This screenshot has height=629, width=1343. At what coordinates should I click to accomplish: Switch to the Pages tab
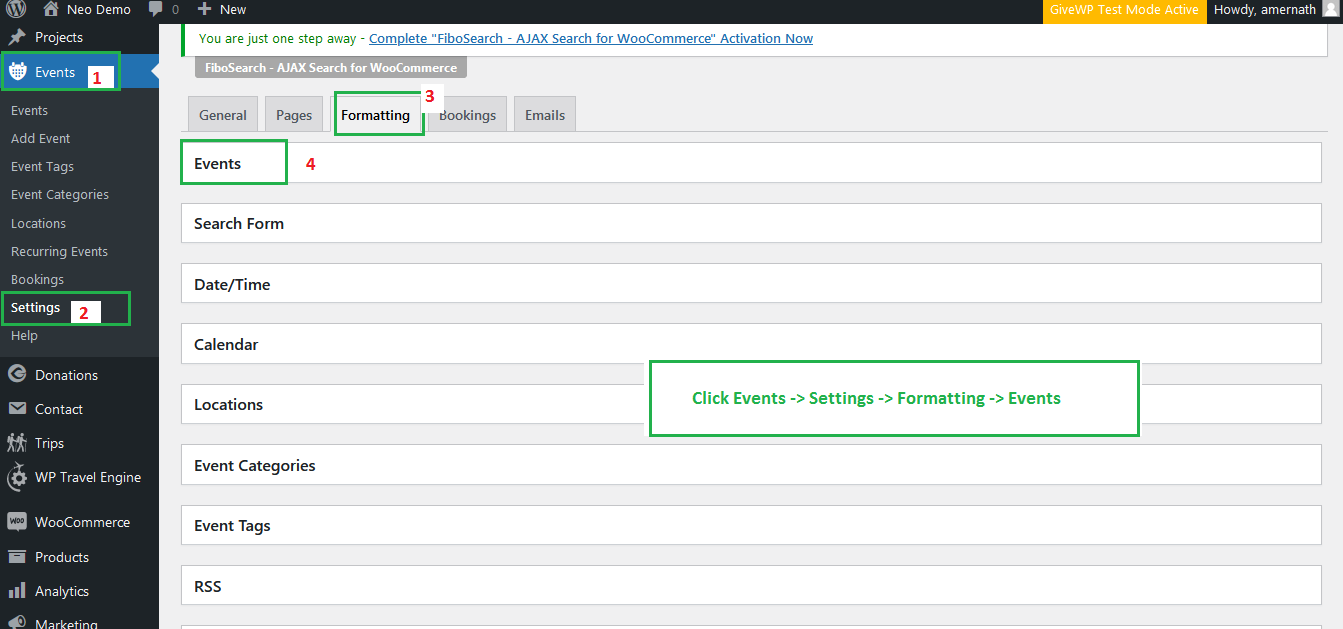click(294, 114)
